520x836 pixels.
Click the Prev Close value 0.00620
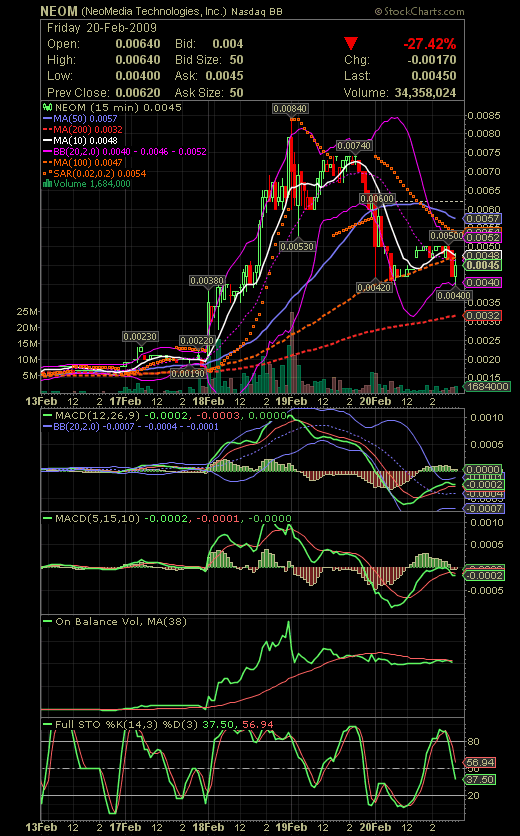point(138,92)
